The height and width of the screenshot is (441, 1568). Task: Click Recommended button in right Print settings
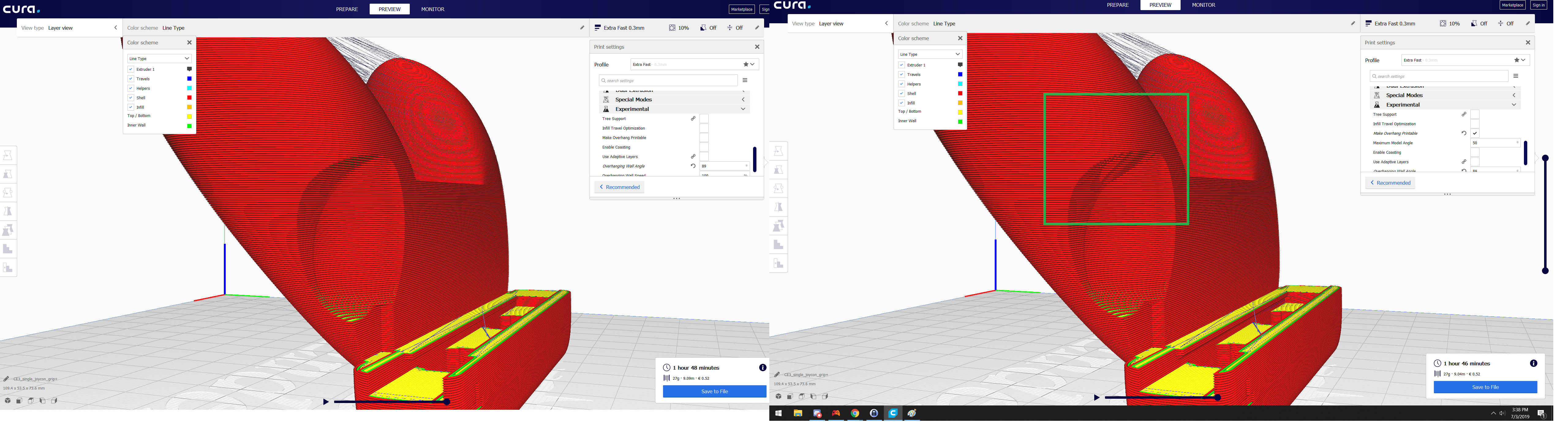click(1390, 183)
